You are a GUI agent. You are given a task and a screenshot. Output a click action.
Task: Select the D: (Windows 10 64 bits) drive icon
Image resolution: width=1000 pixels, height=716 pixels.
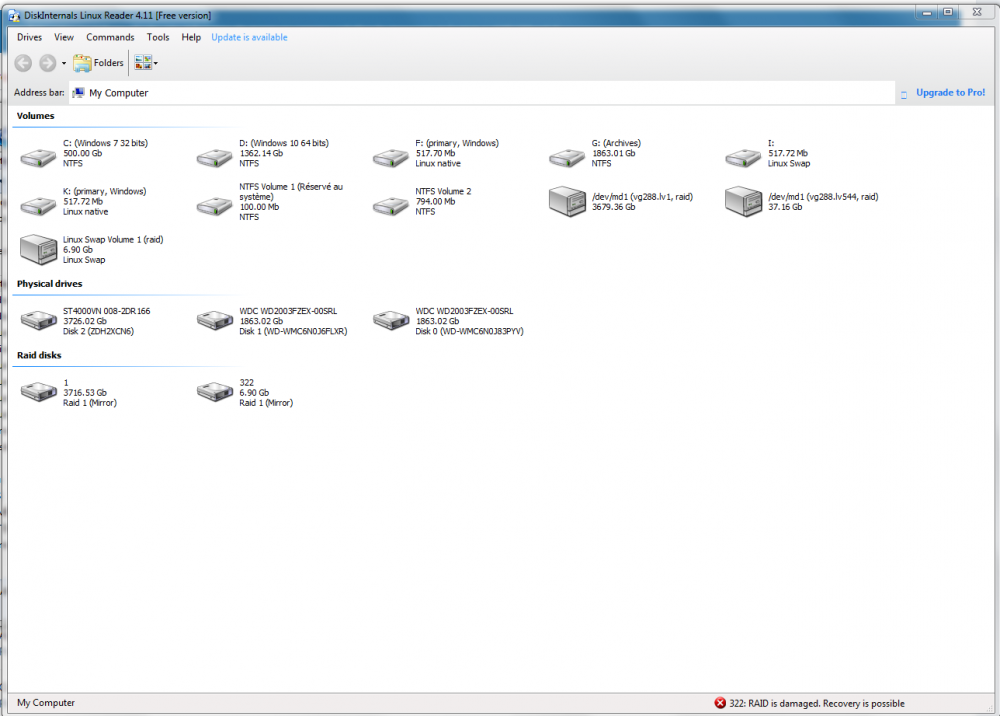tap(215, 157)
